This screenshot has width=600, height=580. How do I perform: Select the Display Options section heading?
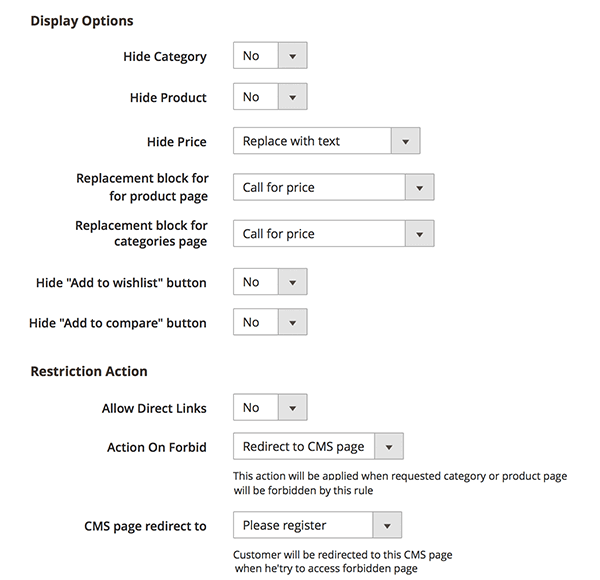point(82,21)
